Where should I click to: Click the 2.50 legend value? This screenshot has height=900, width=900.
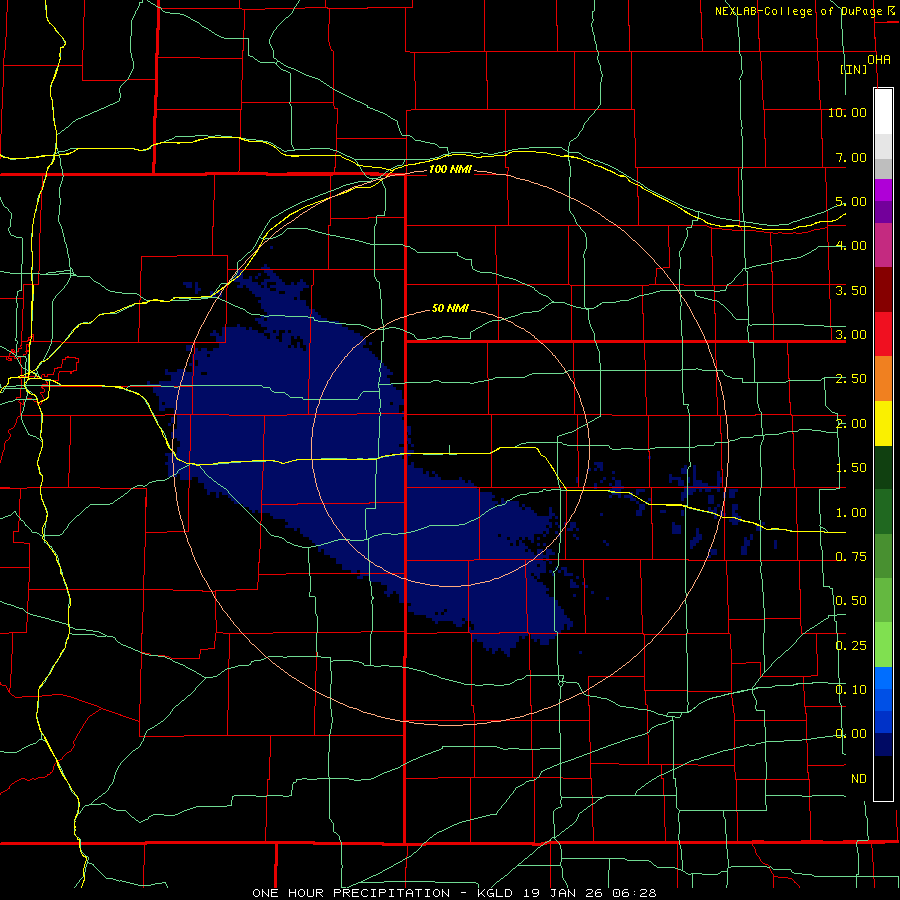[851, 379]
